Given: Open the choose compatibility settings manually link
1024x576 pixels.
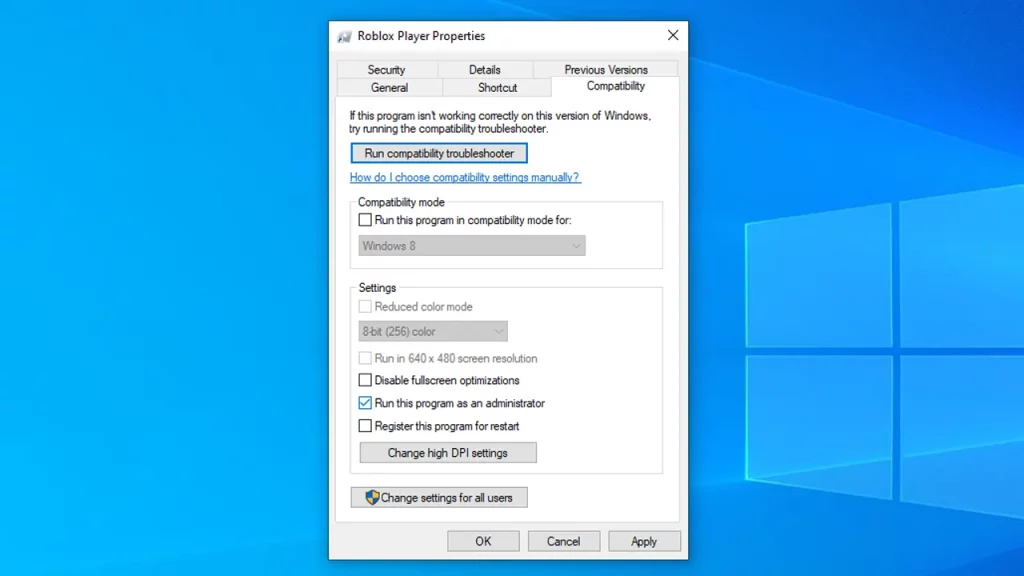Looking at the screenshot, I should pyautogui.click(x=464, y=177).
